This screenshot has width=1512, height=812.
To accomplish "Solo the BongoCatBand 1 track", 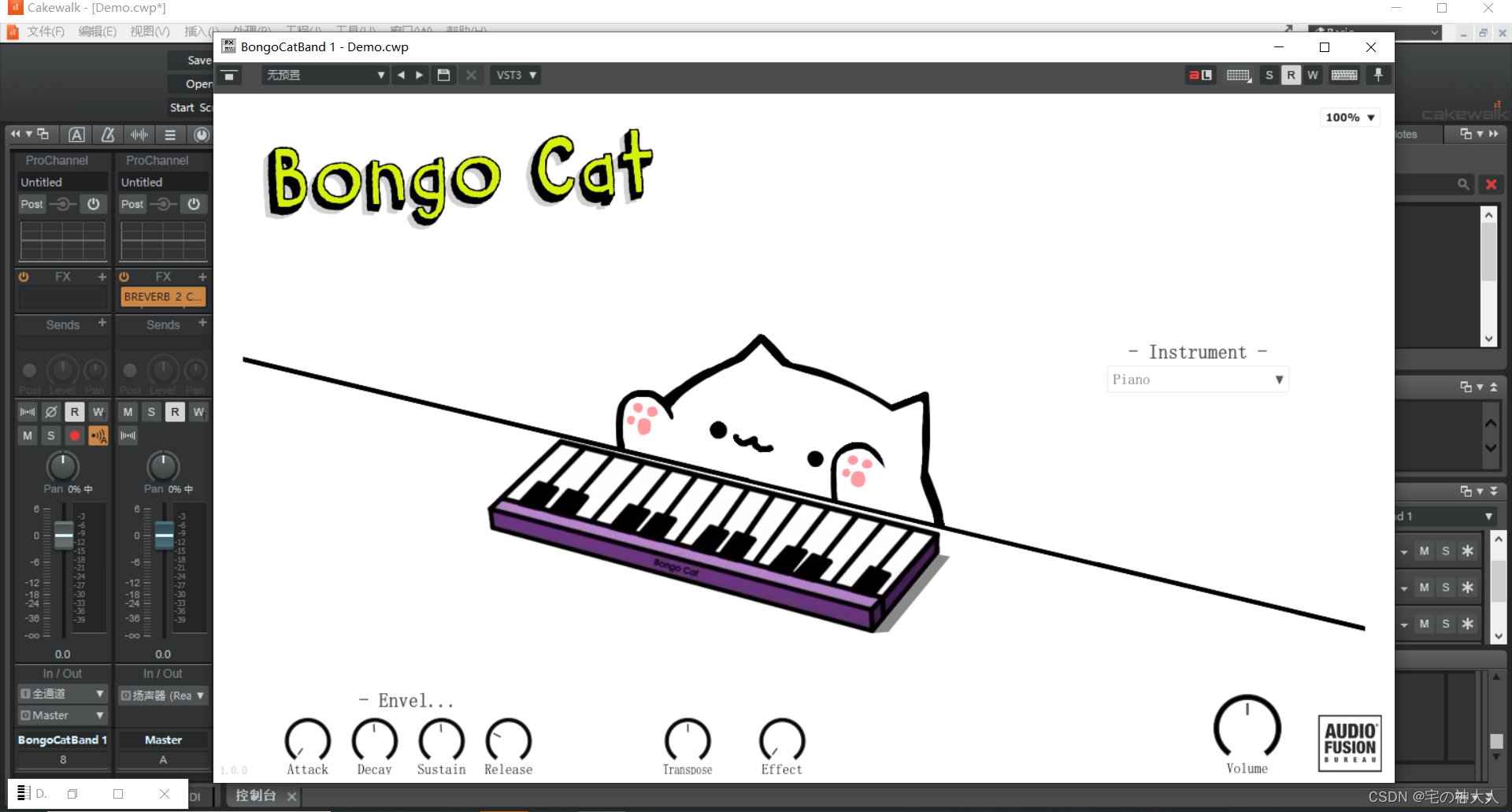I will coord(51,436).
